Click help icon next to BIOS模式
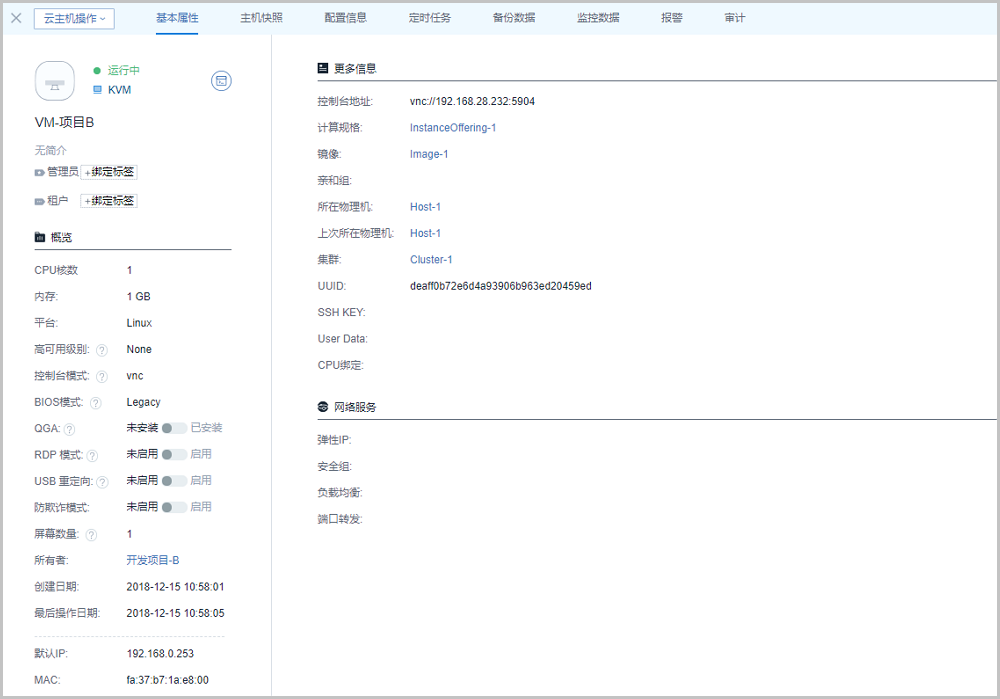Image resolution: width=1000 pixels, height=699 pixels. click(96, 403)
